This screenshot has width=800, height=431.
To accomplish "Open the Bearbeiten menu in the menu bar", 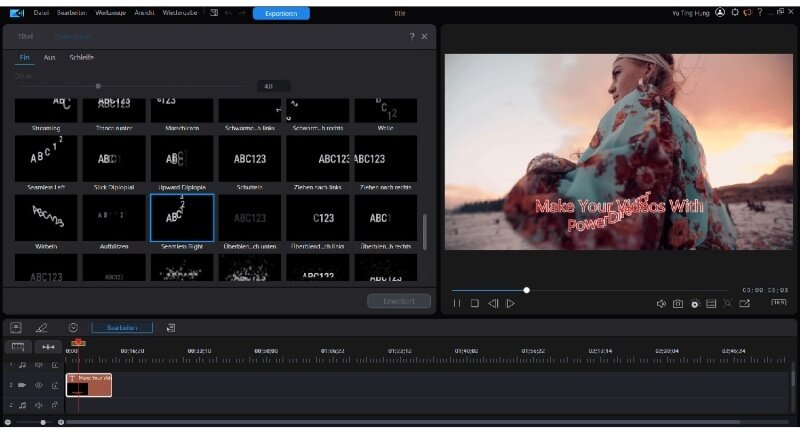I will click(x=72, y=13).
